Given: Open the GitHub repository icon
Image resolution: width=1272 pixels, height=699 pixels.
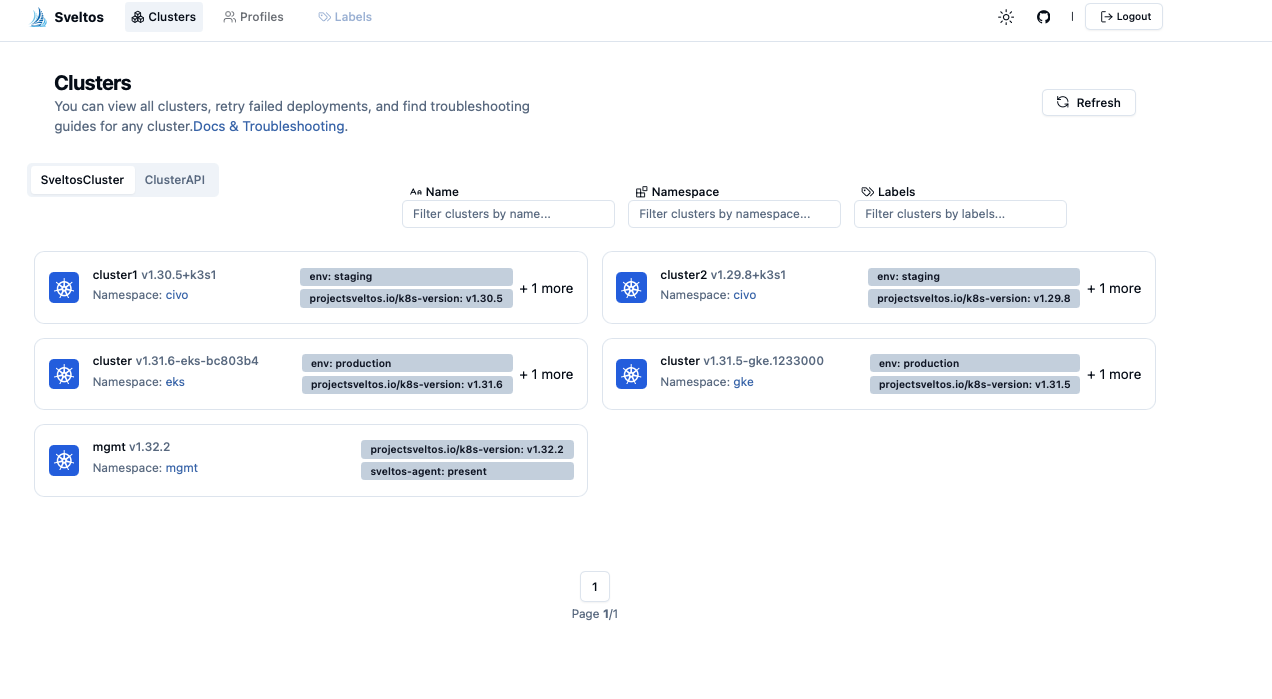Looking at the screenshot, I should coord(1044,17).
